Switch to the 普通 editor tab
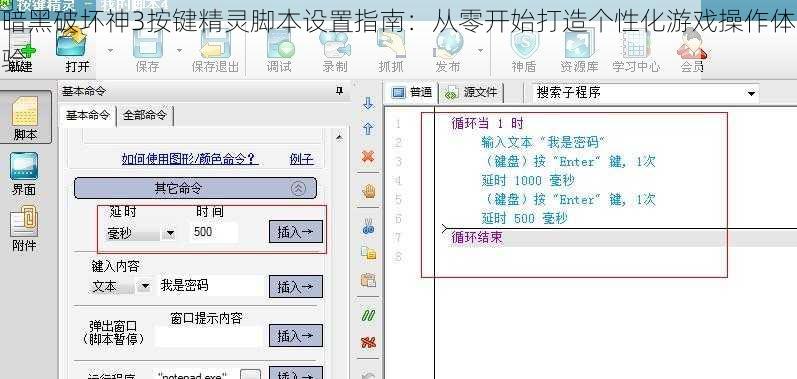Screen dimensions: 797x379 point(413,92)
